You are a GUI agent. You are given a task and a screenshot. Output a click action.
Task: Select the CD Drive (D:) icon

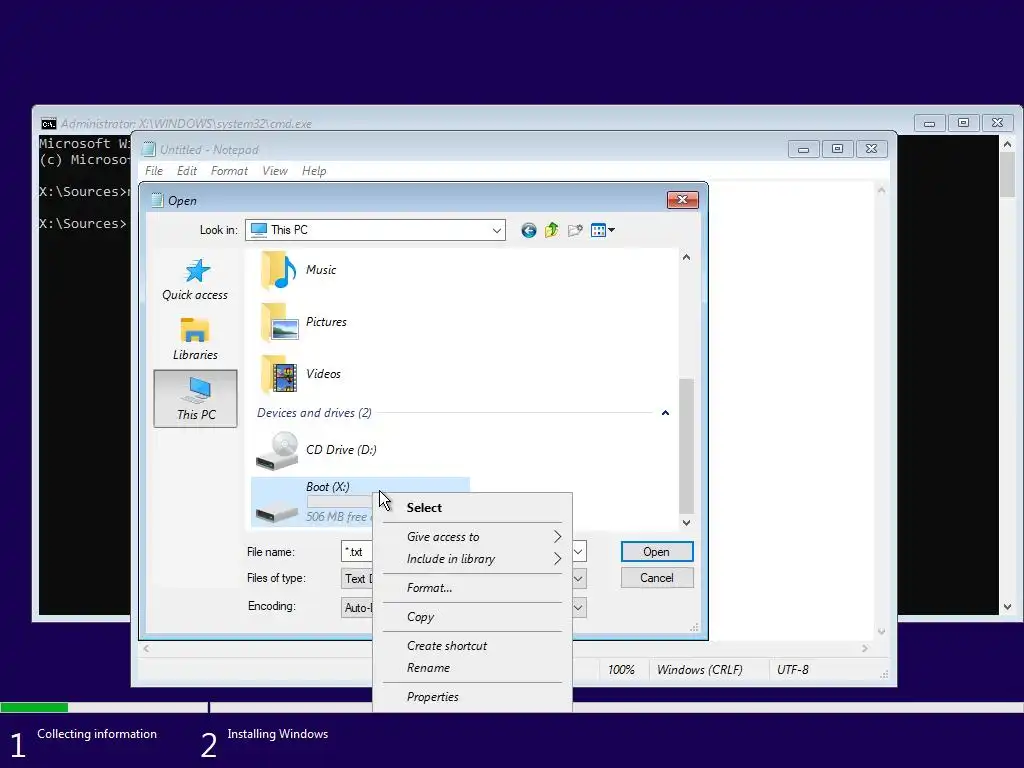[x=277, y=451]
